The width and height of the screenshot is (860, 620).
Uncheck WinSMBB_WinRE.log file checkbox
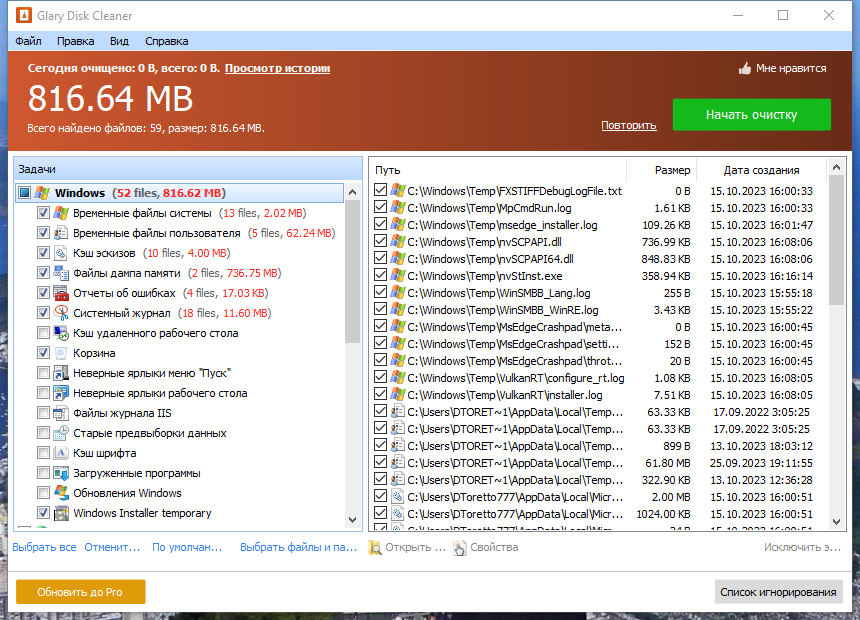tap(380, 309)
